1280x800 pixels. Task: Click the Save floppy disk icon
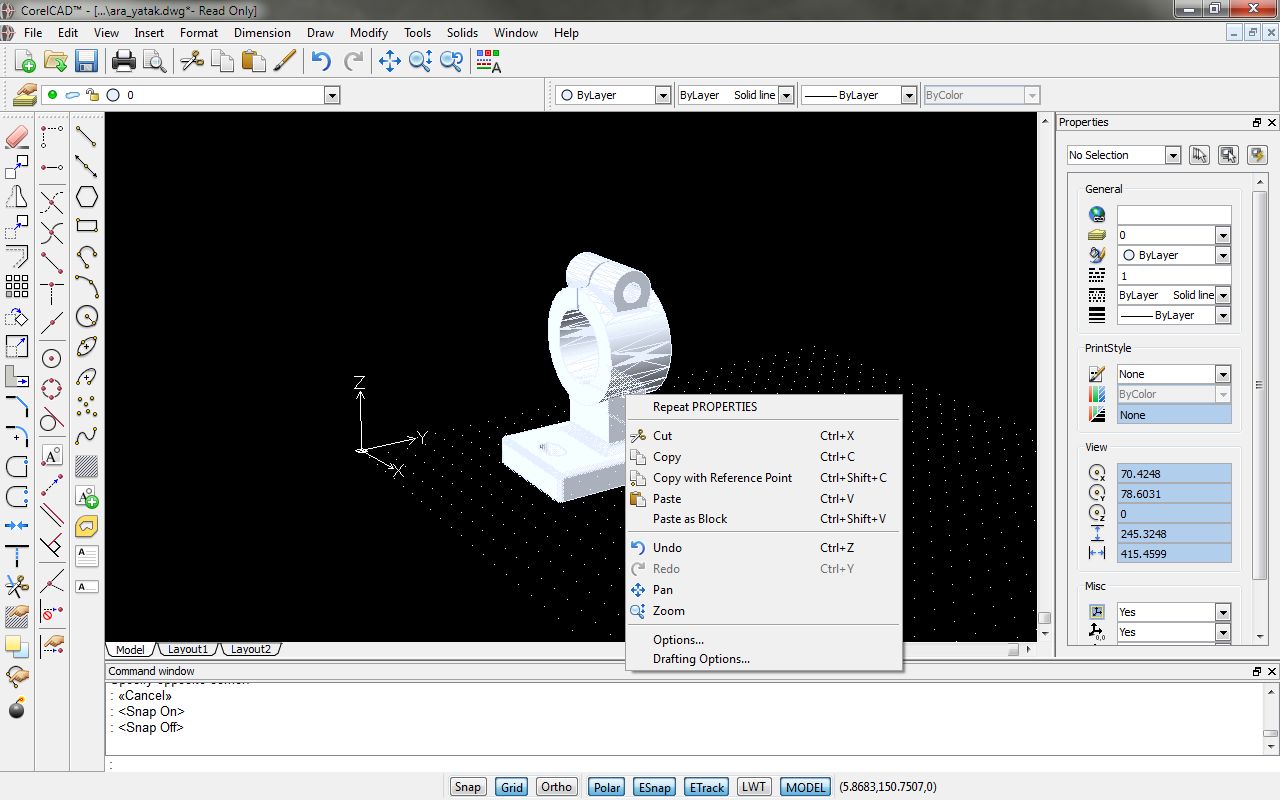[x=86, y=62]
